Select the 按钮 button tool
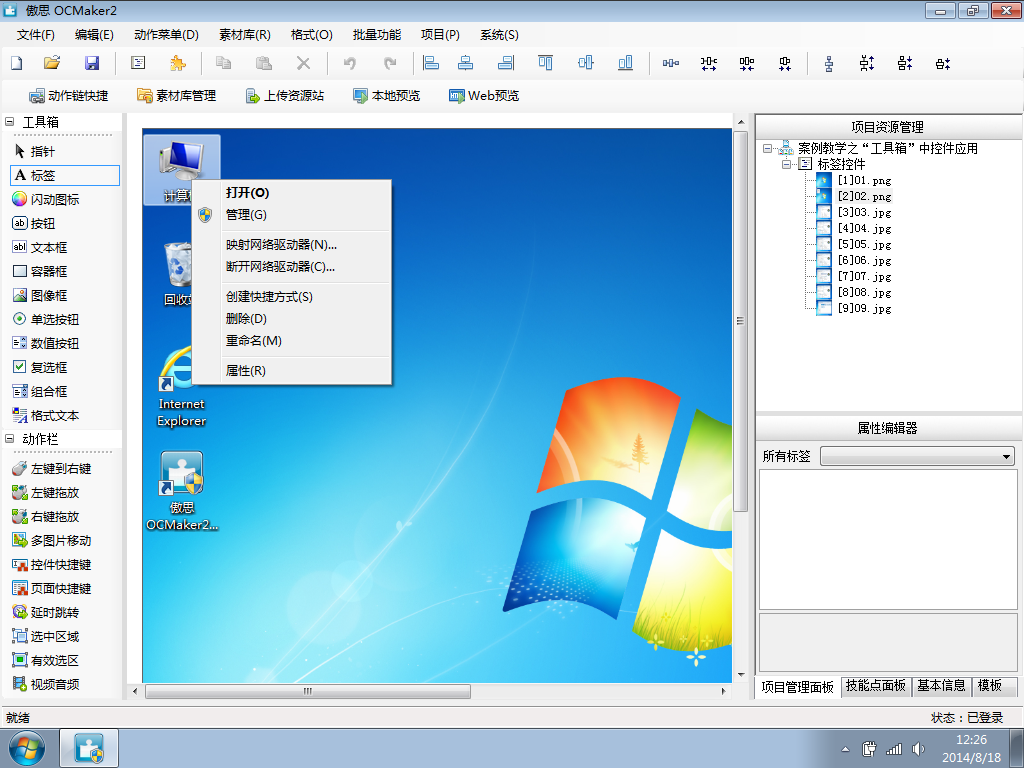Viewport: 1024px width, 768px height. (x=34, y=223)
